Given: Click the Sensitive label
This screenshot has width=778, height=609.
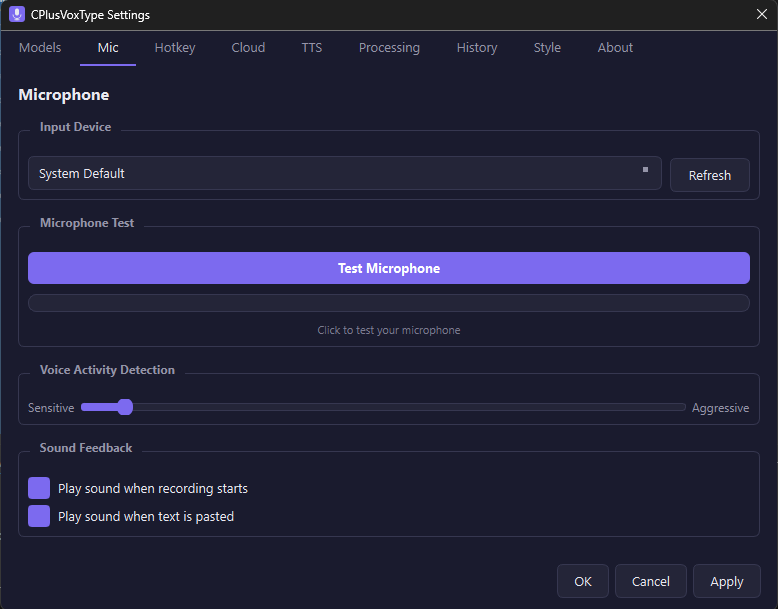Looking at the screenshot, I should point(51,408).
